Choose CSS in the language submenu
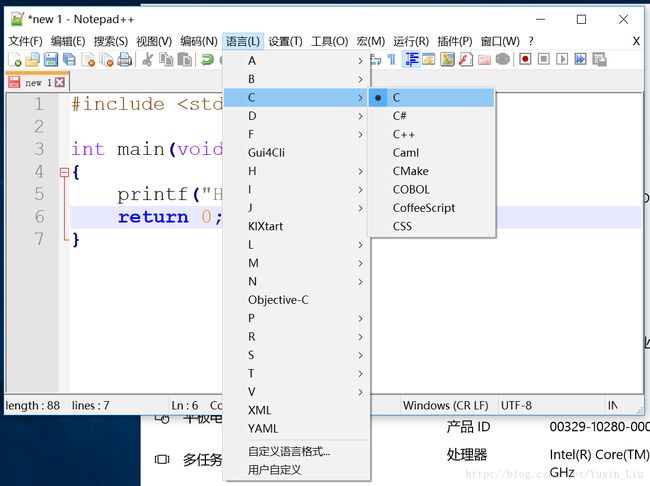Viewport: 650px width, 486px height. click(432, 226)
